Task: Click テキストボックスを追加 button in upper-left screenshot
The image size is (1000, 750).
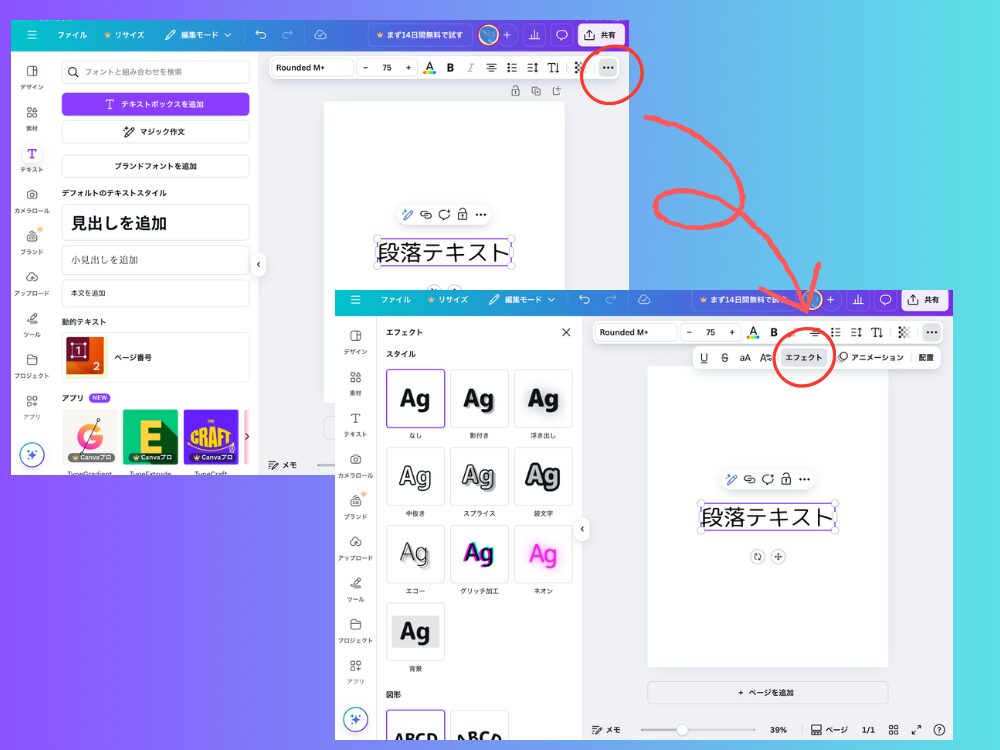Action: (156, 104)
